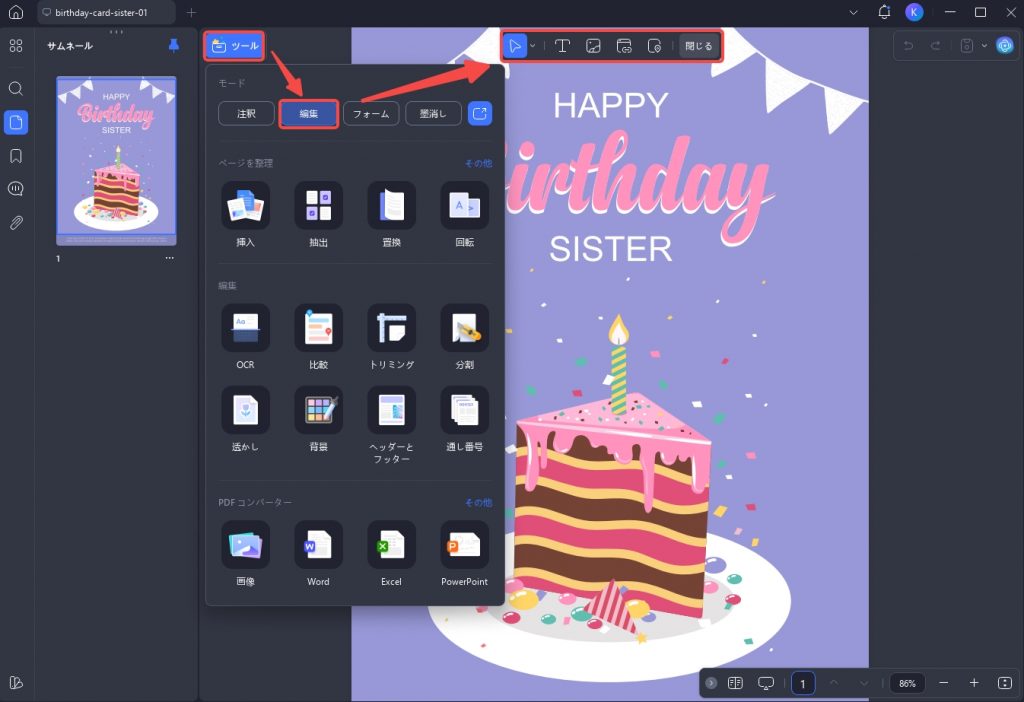The width and height of the screenshot is (1024, 702).
Task: Expand the title bar dropdown chevron
Action: click(x=854, y=12)
